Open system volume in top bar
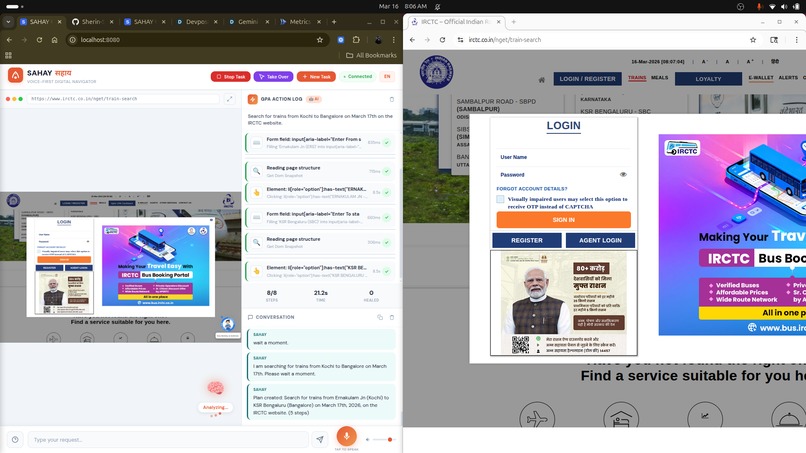The height and width of the screenshot is (453, 806). click(x=783, y=6)
